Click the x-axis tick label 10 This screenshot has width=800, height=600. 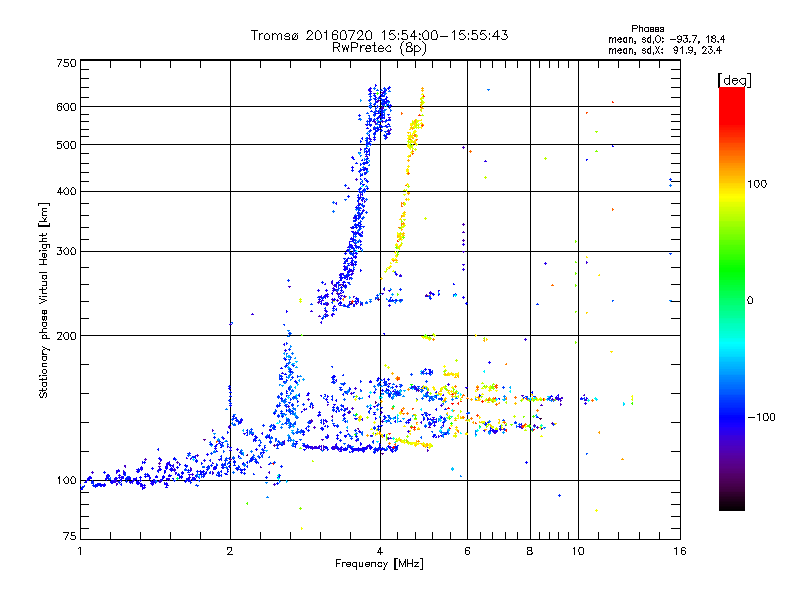click(x=578, y=551)
